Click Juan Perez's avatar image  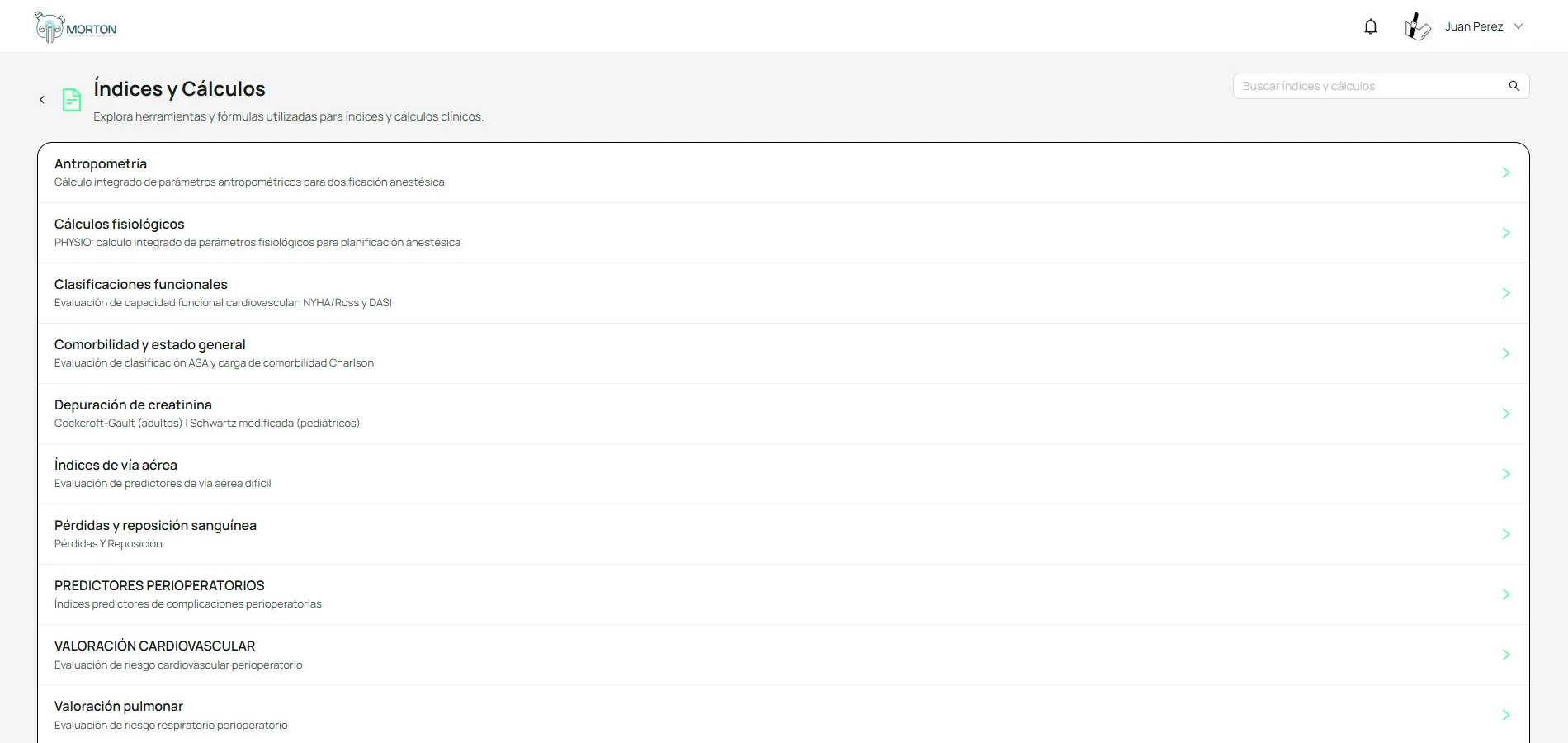point(1418,27)
